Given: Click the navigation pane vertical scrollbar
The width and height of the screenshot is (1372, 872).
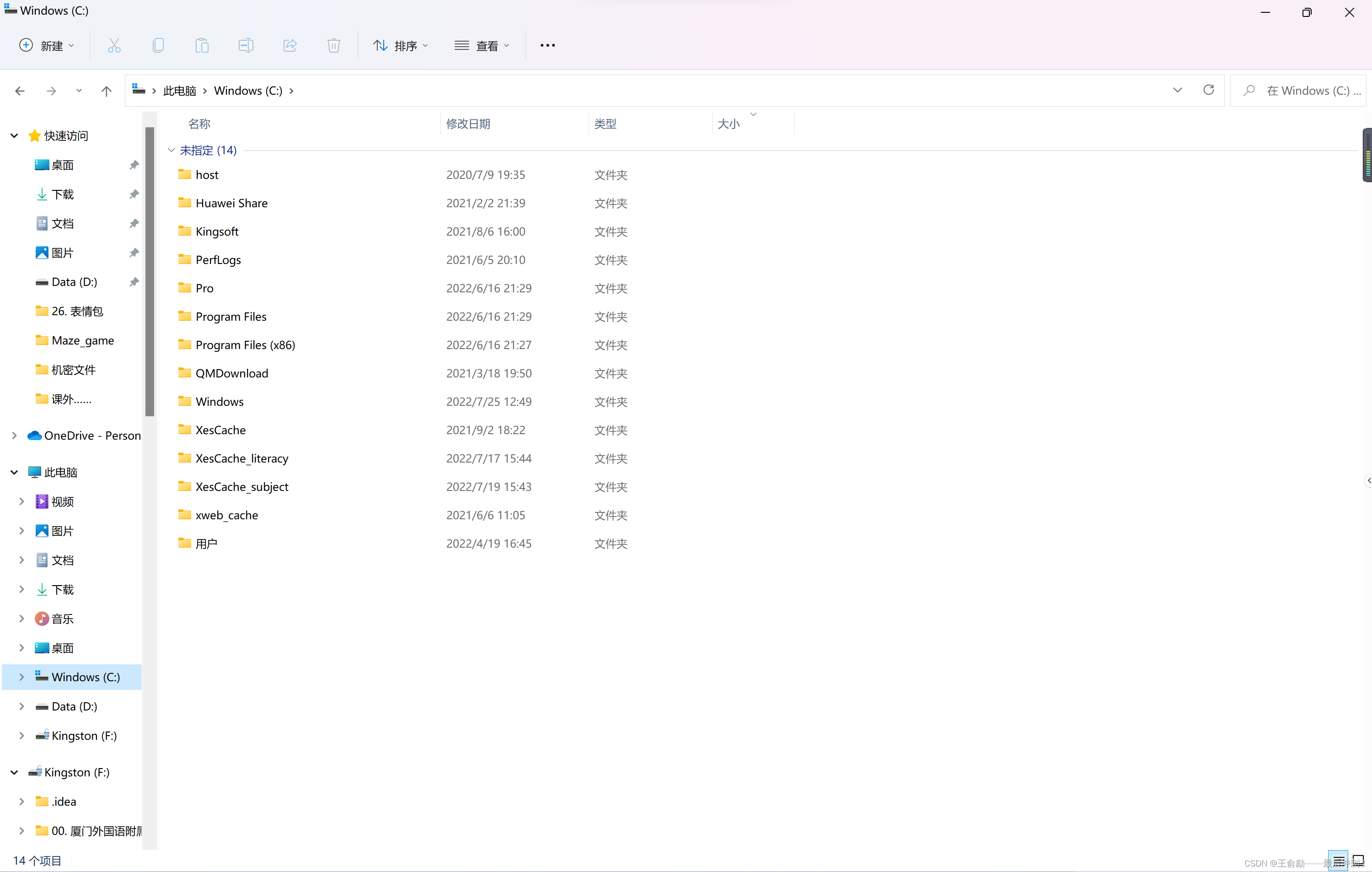Looking at the screenshot, I should pos(149,271).
